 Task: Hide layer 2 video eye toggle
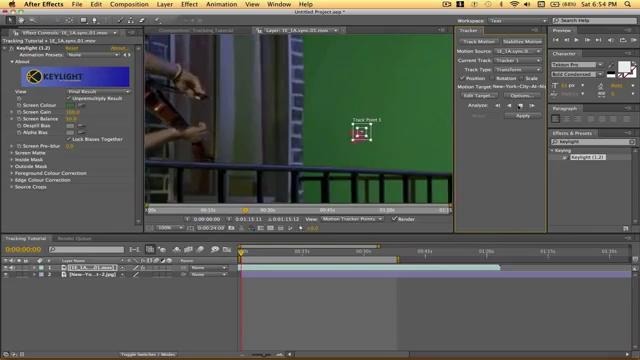point(6,275)
